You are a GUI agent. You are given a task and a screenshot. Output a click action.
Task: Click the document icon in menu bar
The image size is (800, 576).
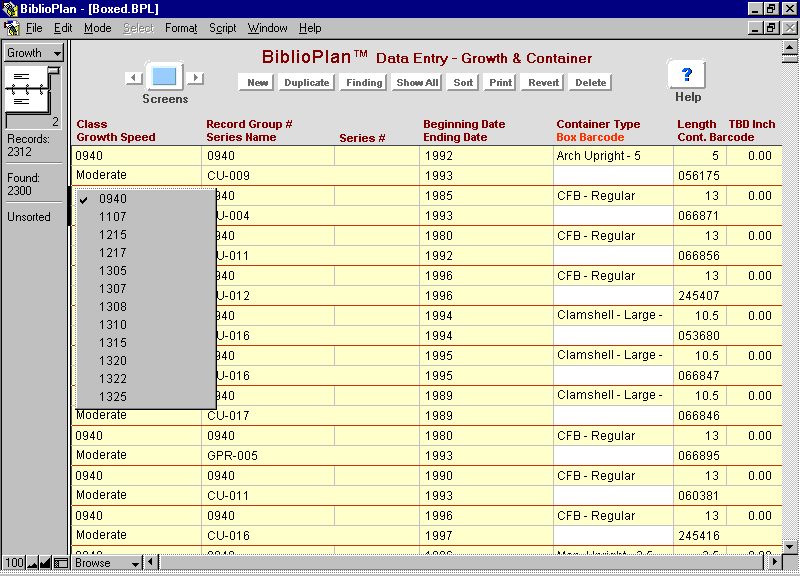point(11,28)
